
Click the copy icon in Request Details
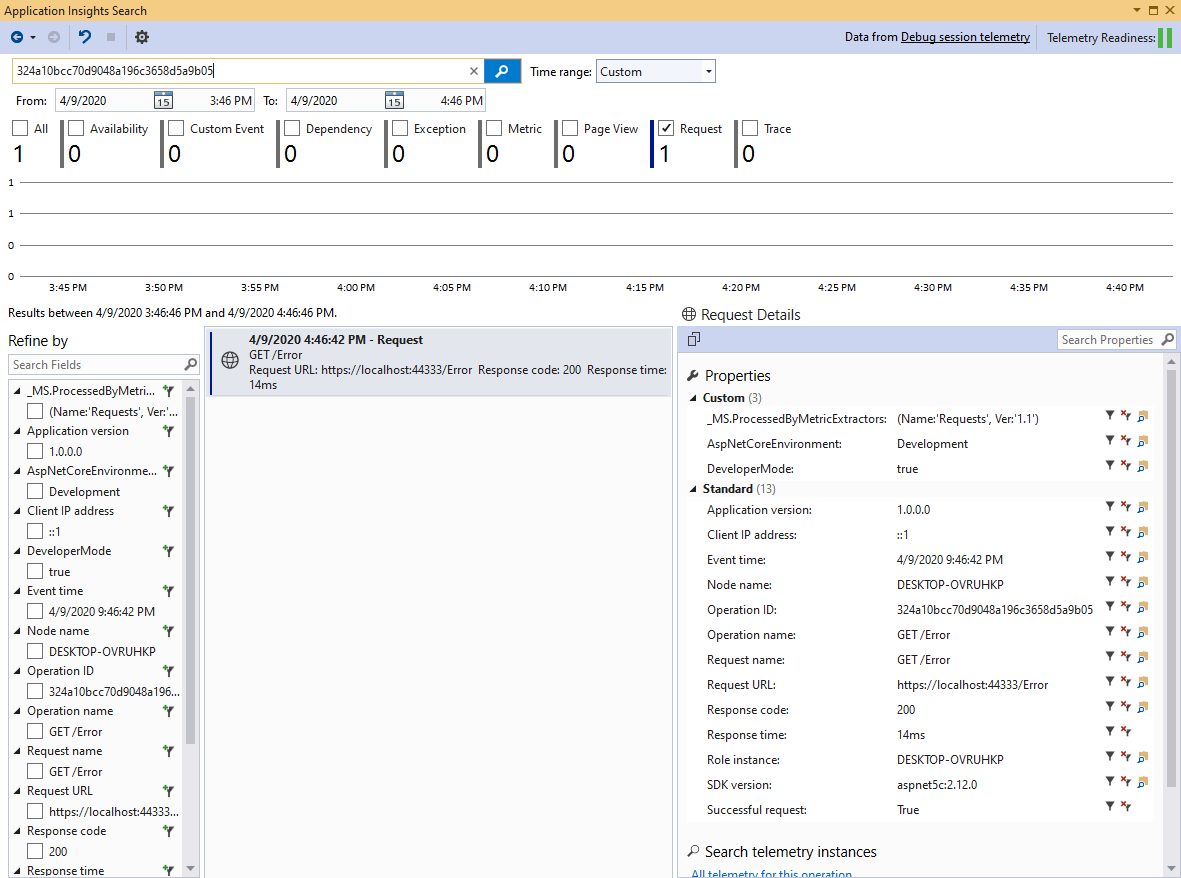[x=694, y=340]
